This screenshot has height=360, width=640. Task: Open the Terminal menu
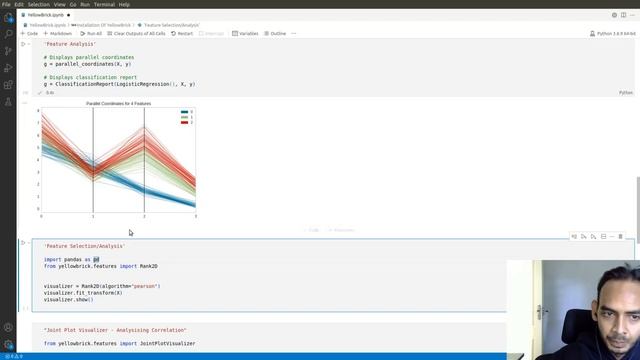[x=104, y=4]
